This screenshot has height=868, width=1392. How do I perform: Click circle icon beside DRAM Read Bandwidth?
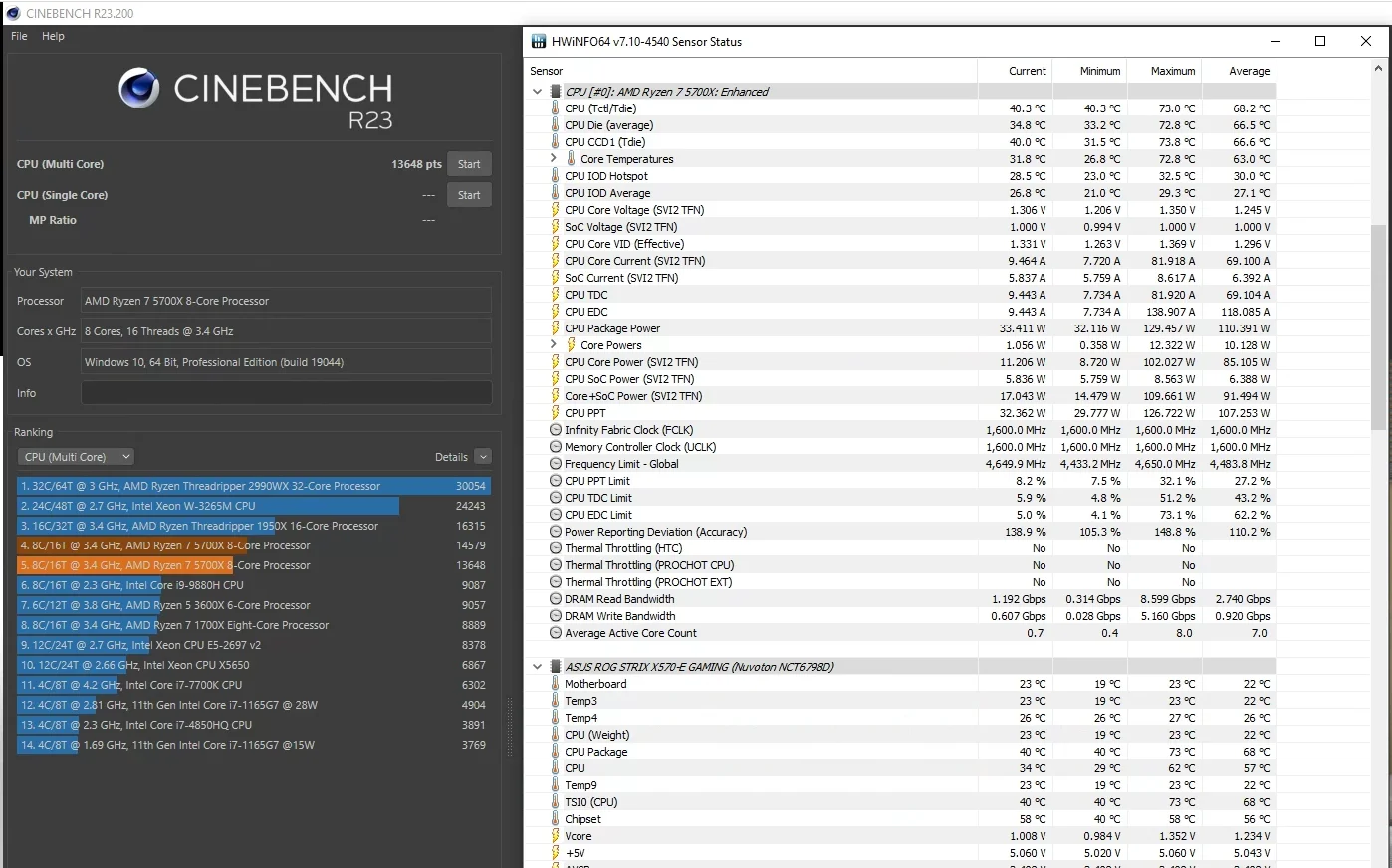coord(556,599)
